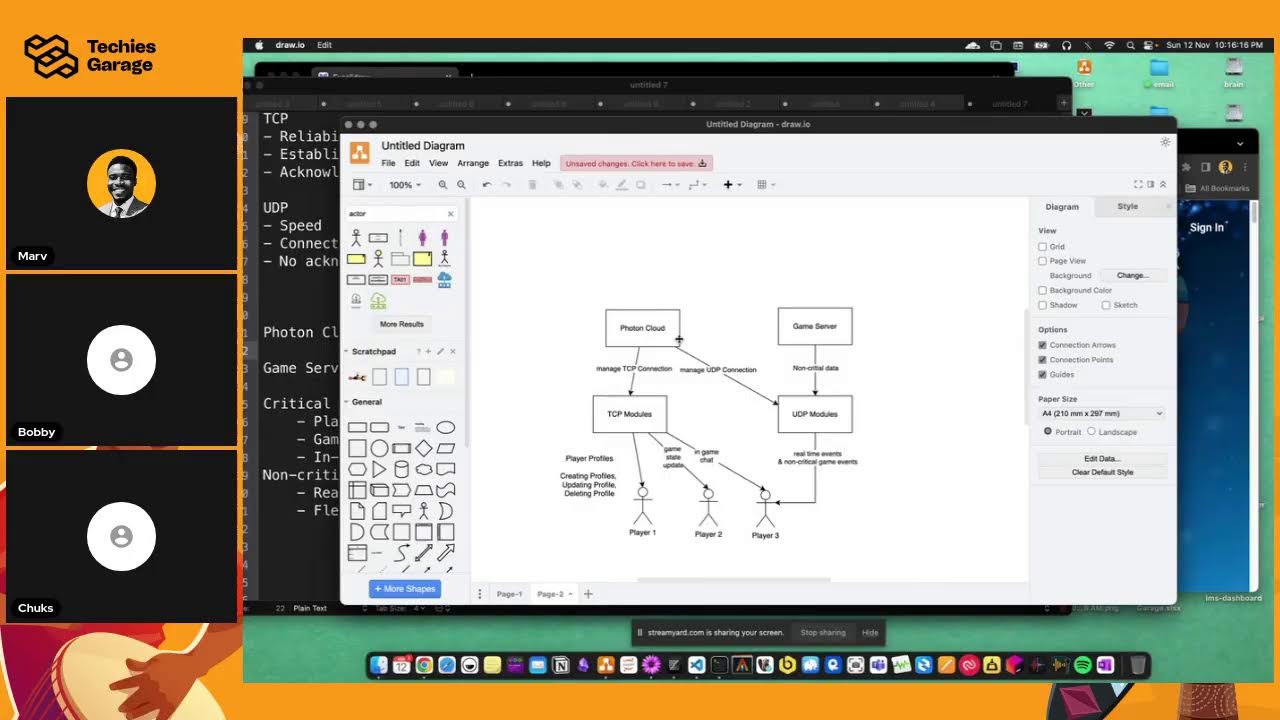Image resolution: width=1280 pixels, height=720 pixels.
Task: Collapse toolbar with double chevron icon
Action: 1162,185
